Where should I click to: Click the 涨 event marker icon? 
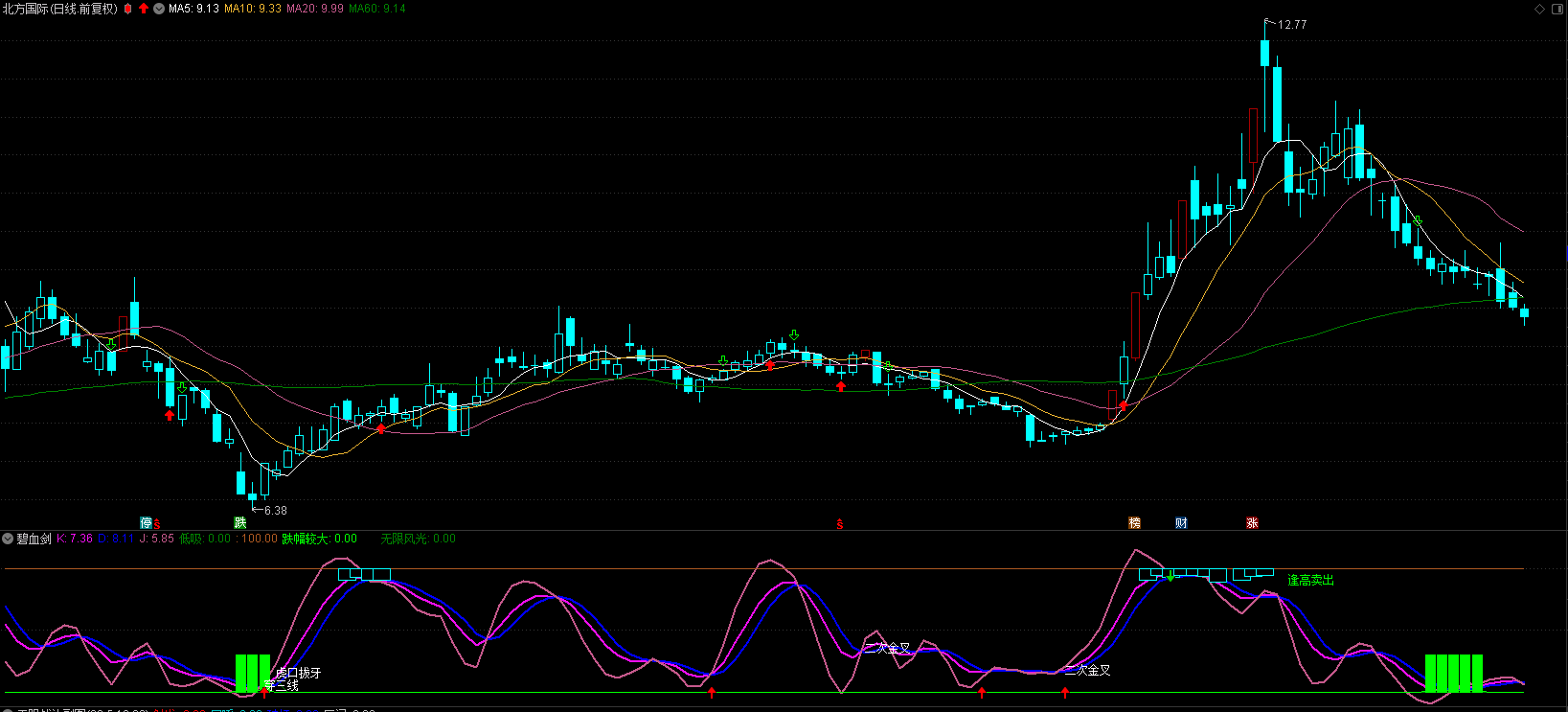(x=1252, y=523)
